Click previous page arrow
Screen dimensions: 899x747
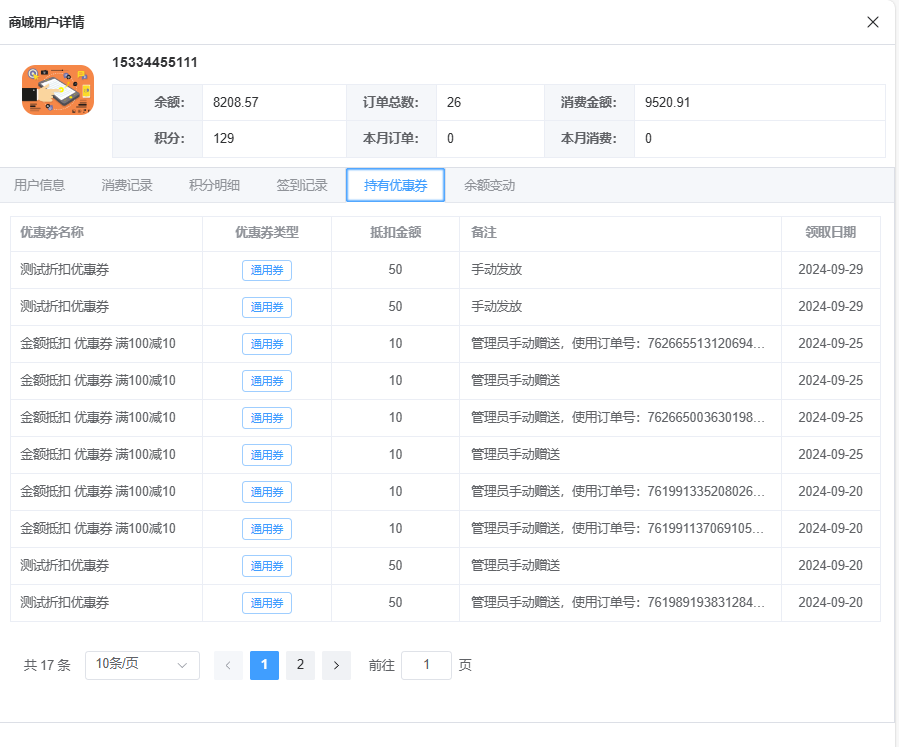[228, 665]
